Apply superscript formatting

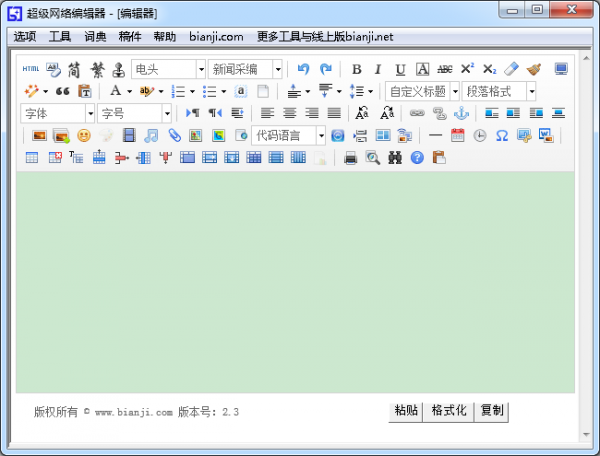coord(467,69)
